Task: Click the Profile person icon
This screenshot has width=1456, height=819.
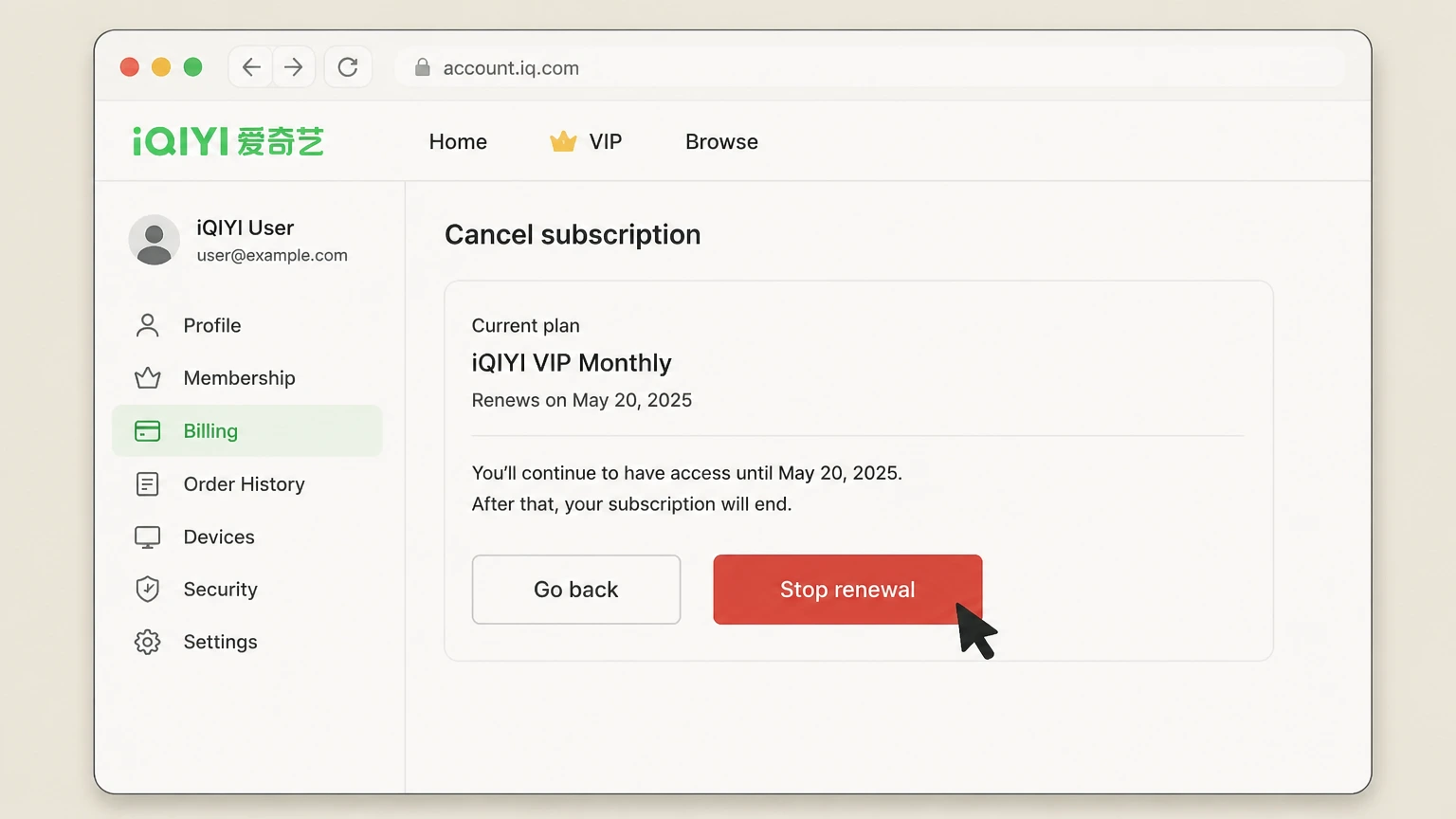Action: [148, 325]
